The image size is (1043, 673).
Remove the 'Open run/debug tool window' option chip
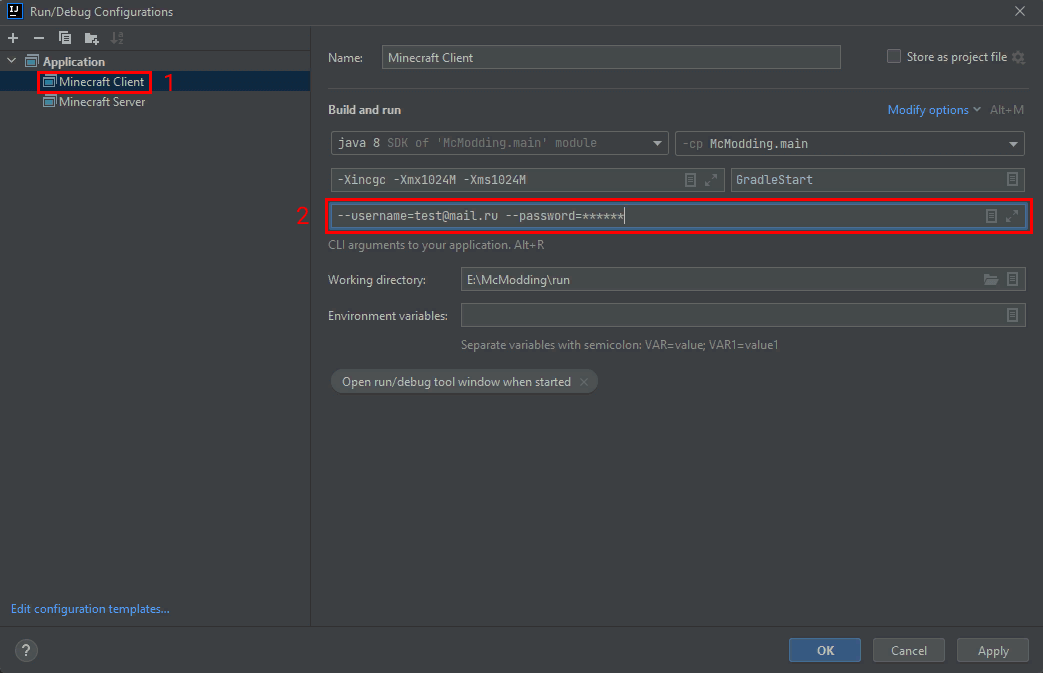coord(584,382)
